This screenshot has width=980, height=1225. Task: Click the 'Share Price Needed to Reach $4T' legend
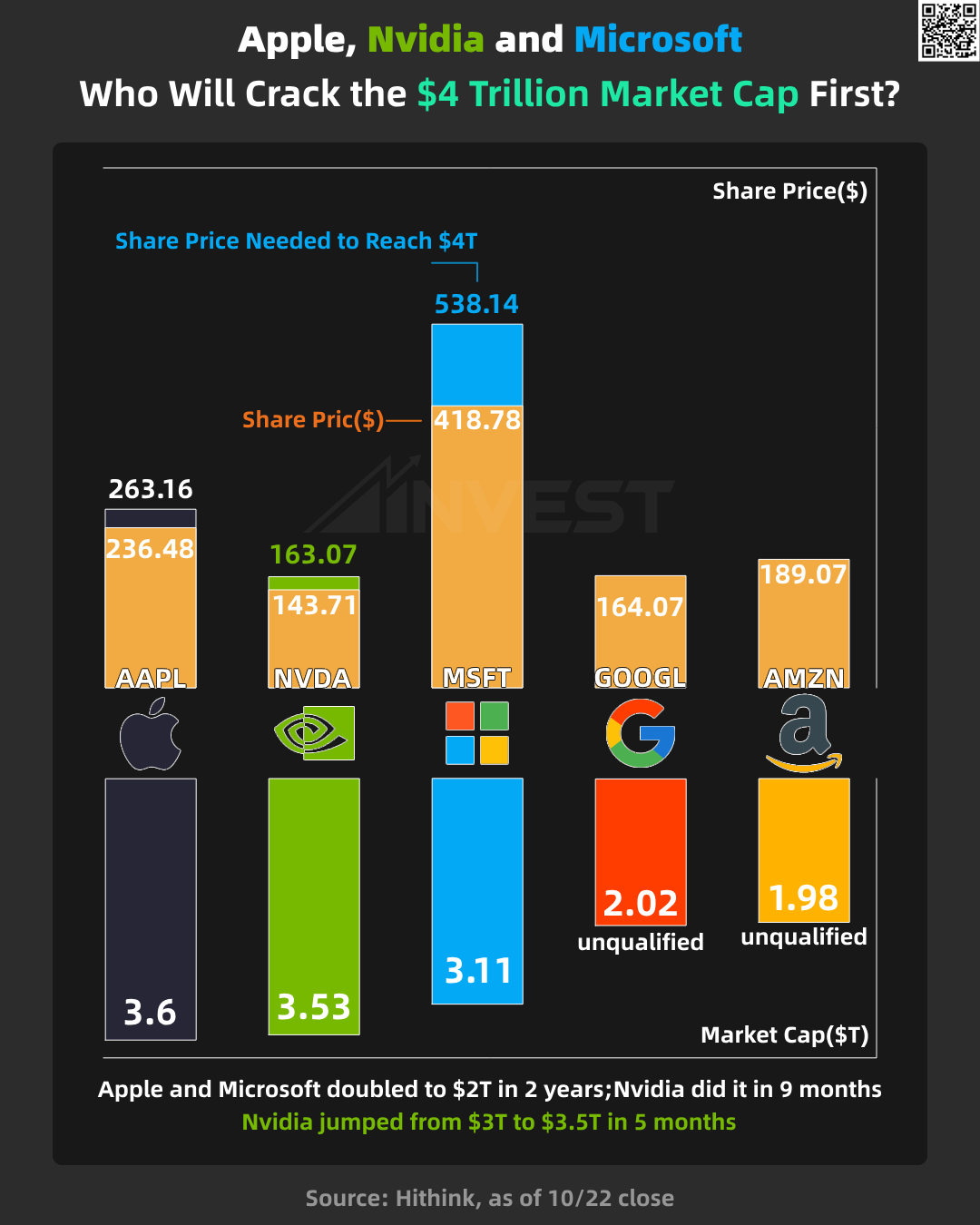coord(296,241)
